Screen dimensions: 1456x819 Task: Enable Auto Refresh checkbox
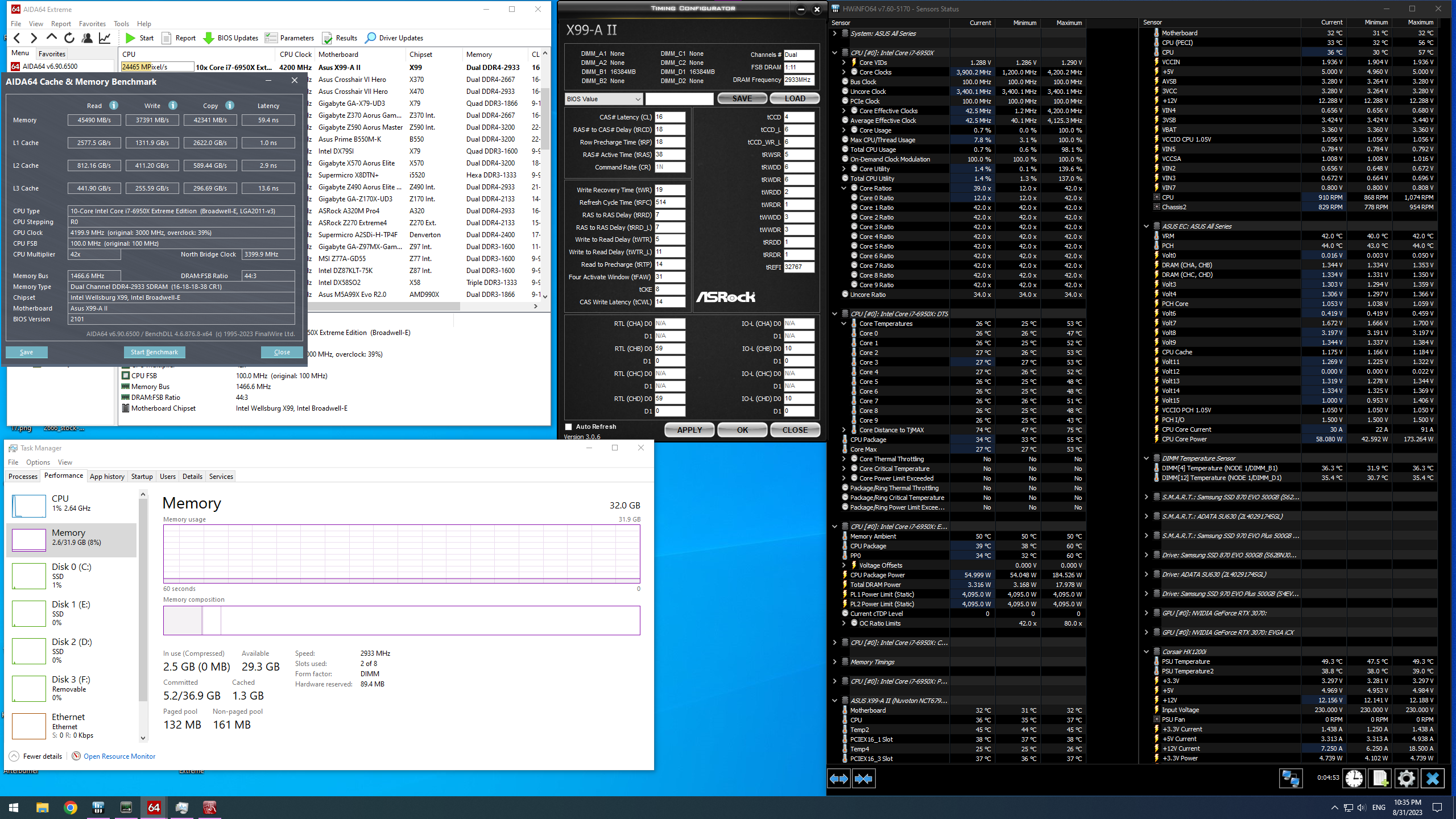pos(568,427)
